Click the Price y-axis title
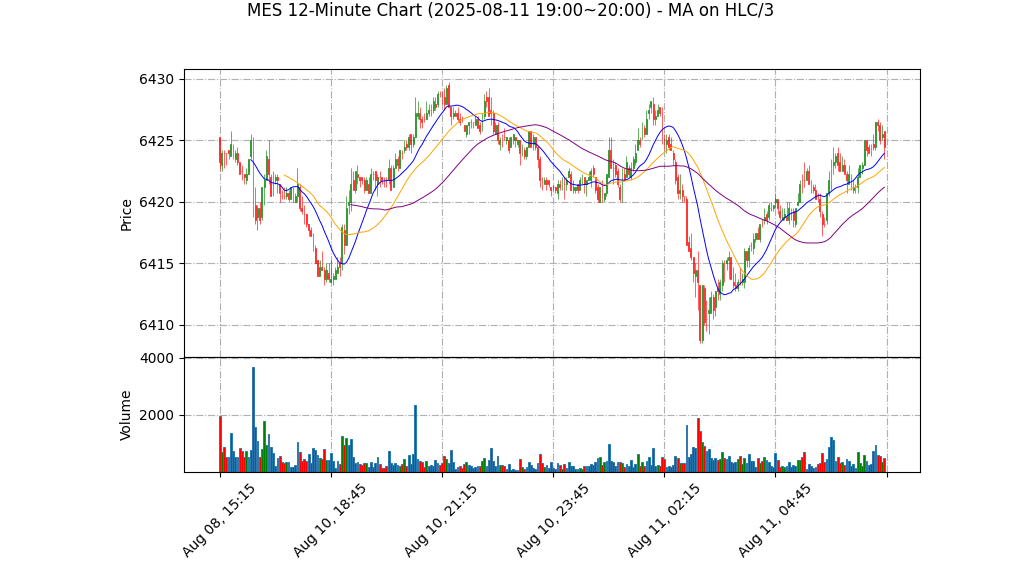This screenshot has height=575, width=1022. [x=126, y=215]
